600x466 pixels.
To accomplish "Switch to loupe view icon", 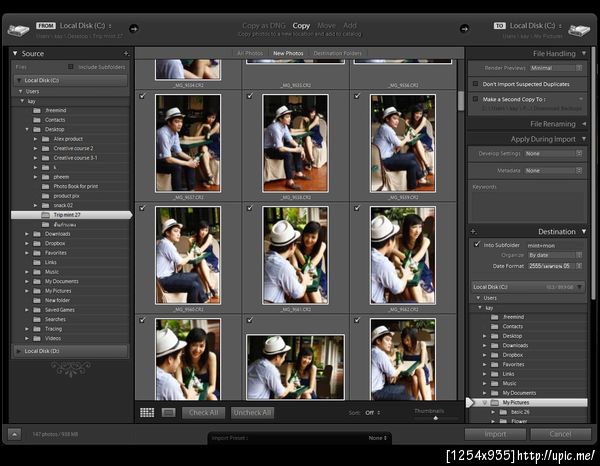I will [168, 412].
